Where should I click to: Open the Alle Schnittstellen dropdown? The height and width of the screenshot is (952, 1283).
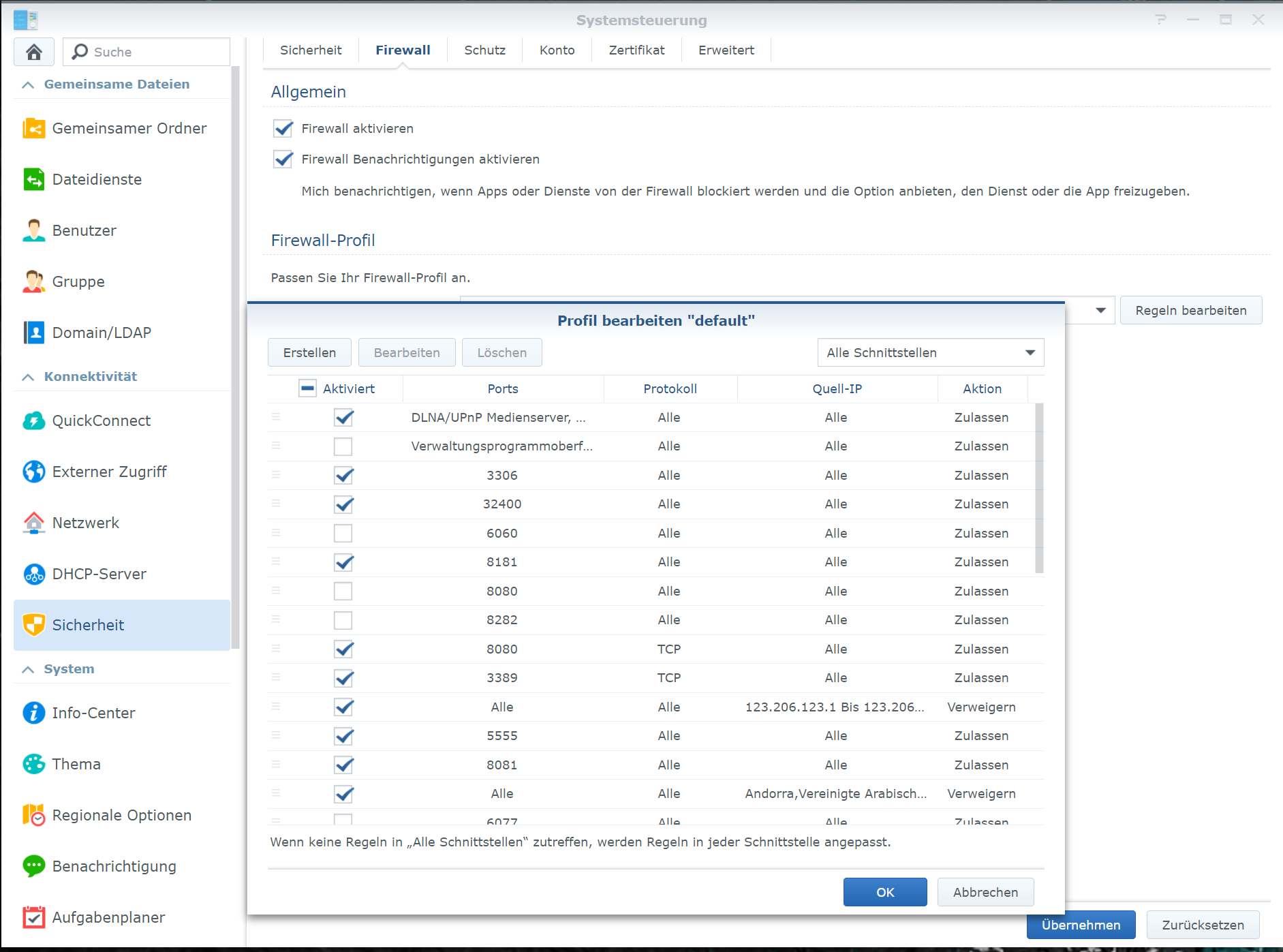[x=930, y=353]
